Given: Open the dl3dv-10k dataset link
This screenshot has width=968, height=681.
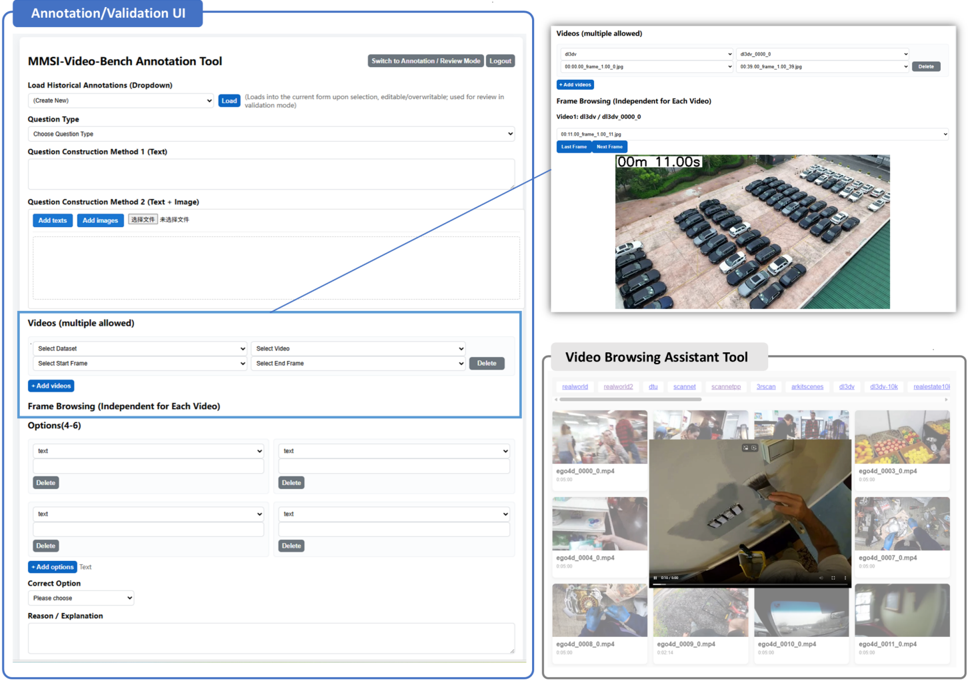Looking at the screenshot, I should click(884, 386).
